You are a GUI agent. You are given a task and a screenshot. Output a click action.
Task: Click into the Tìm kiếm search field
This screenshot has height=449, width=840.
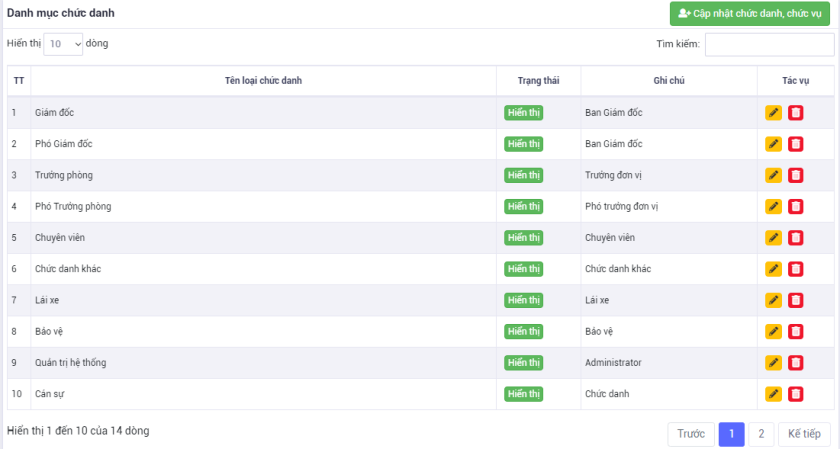(x=769, y=44)
